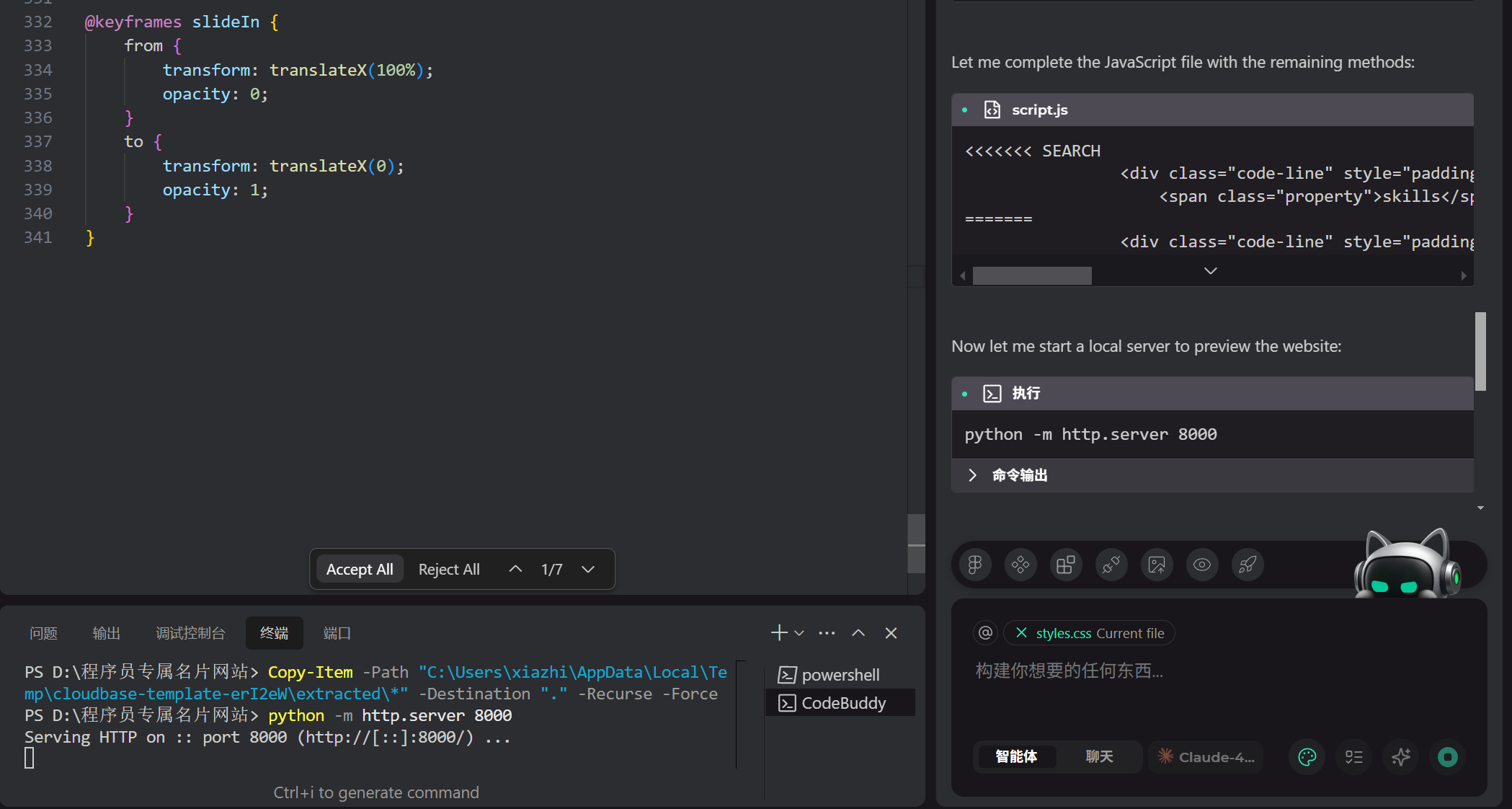Viewport: 1512px width, 809px height.
Task: Toggle the eye preview icon
Action: [1202, 565]
